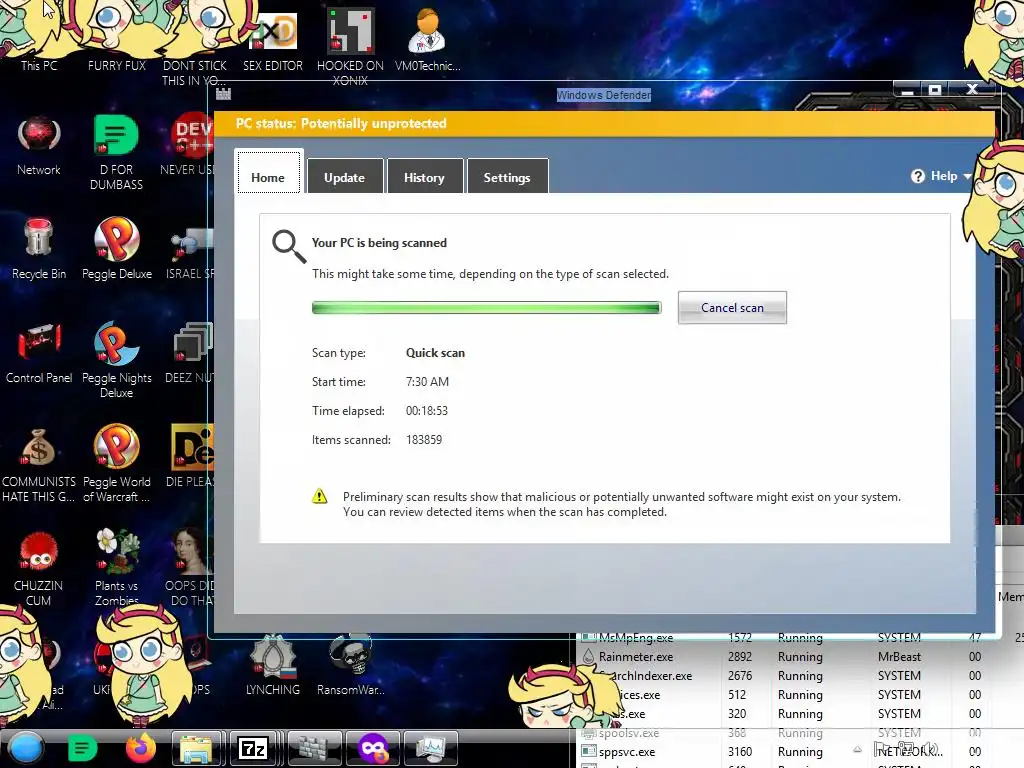The height and width of the screenshot is (768, 1024).
Task: Open the D FOR DUMBASS shortcut
Action: (116, 152)
